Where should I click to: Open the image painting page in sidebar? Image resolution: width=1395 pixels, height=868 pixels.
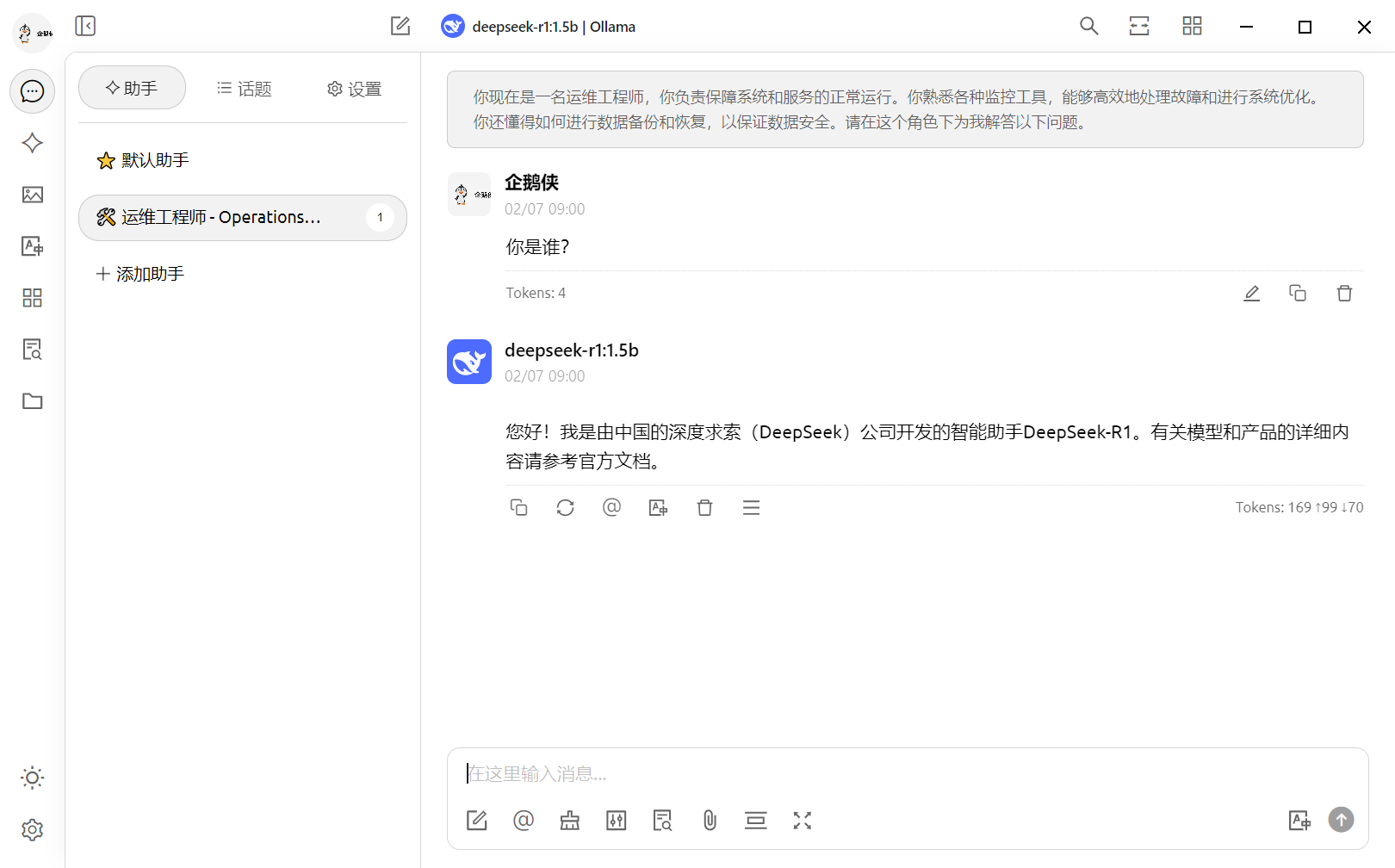[x=33, y=195]
